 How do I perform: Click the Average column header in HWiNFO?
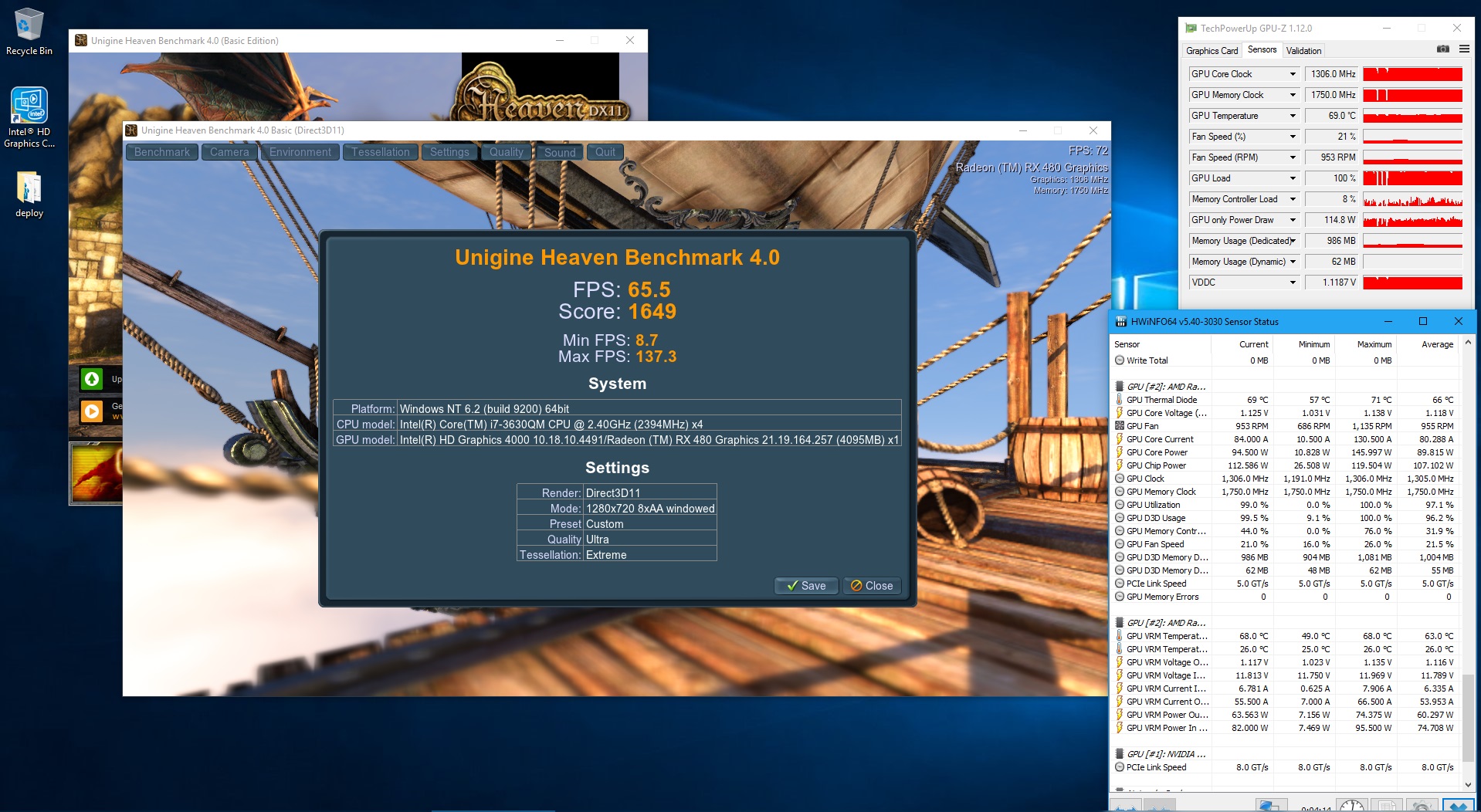[1427, 344]
